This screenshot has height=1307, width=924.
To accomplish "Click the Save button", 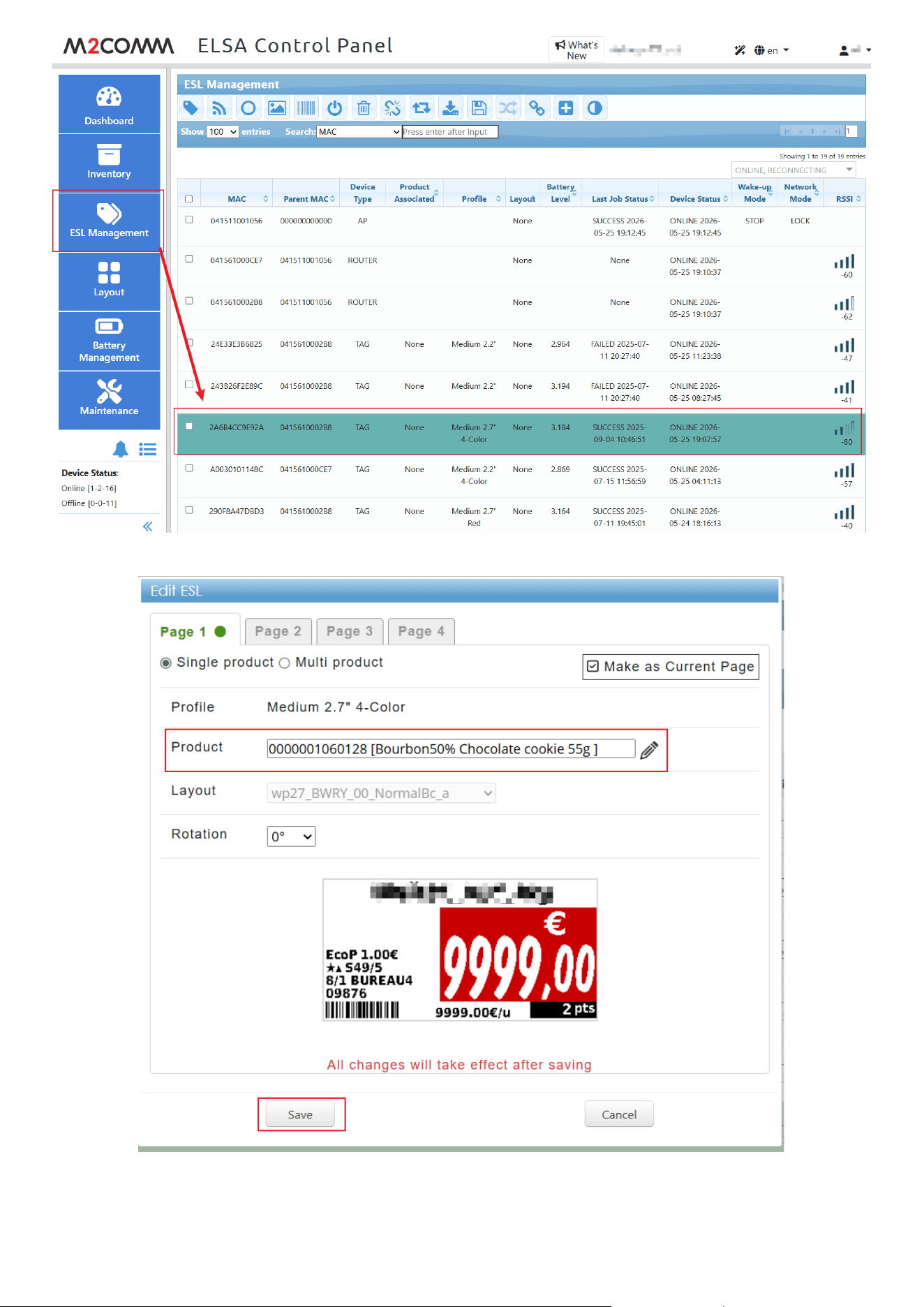I will pyautogui.click(x=300, y=1115).
